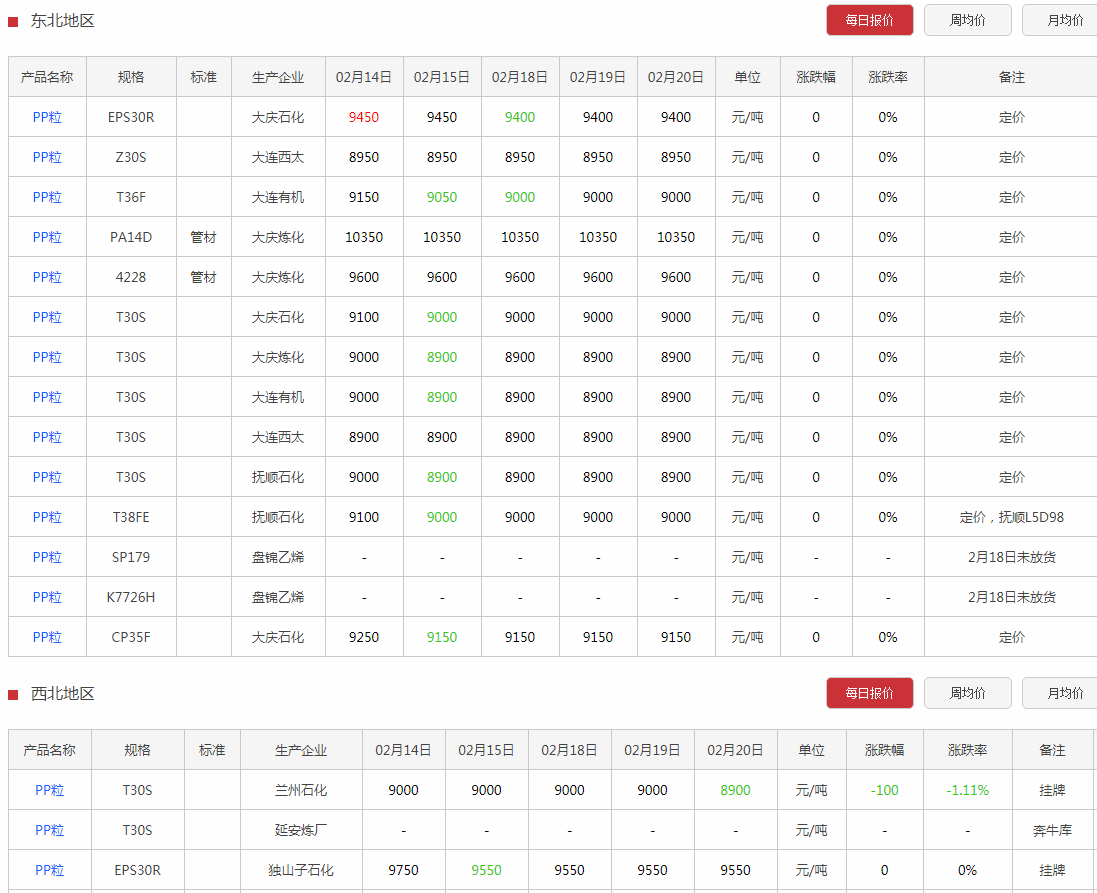Click PP粒 link in the K7726H row

(47, 597)
